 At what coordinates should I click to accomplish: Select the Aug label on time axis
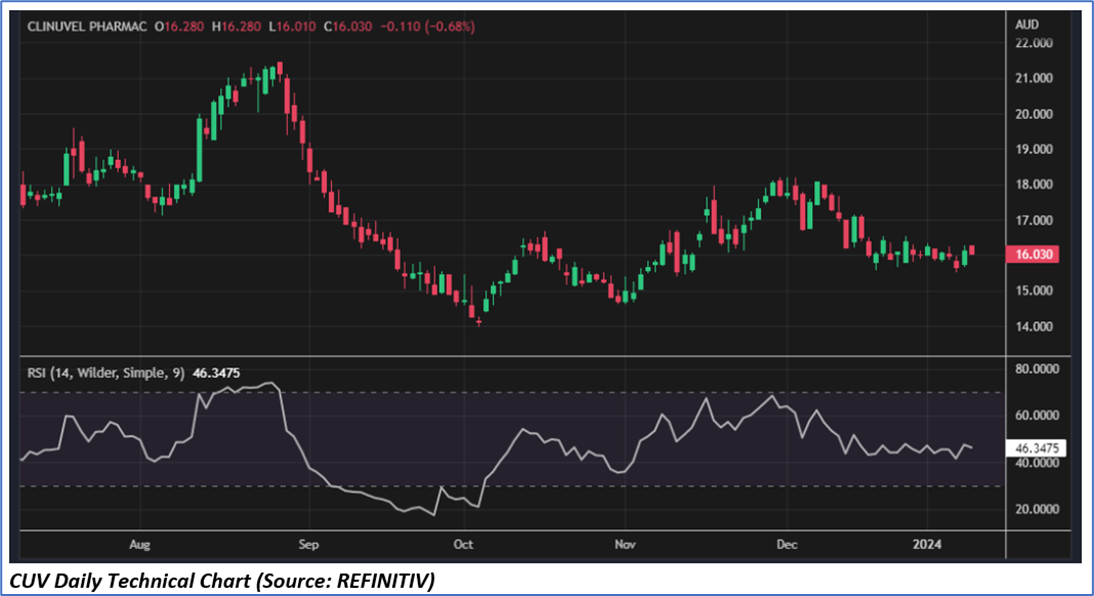point(141,546)
